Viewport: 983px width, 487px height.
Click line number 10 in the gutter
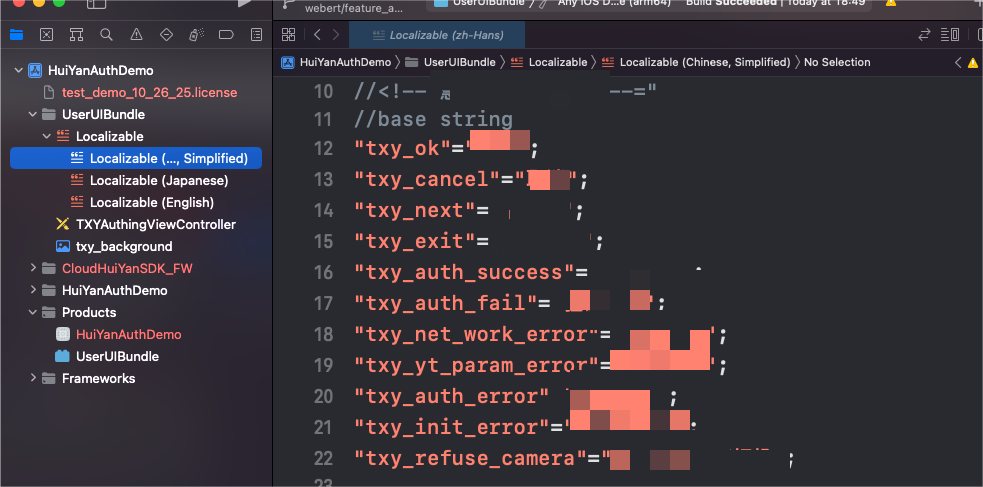(x=323, y=92)
